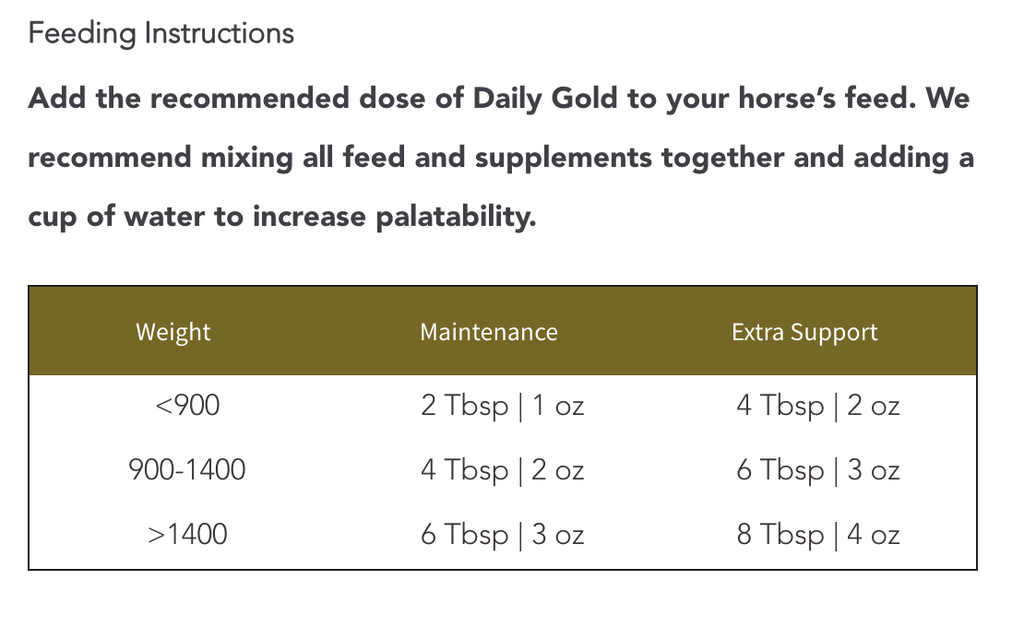Click the maintenance 6 Tbsp | 3 oz for >1400
This screenshot has width=1024, height=627.
(502, 535)
